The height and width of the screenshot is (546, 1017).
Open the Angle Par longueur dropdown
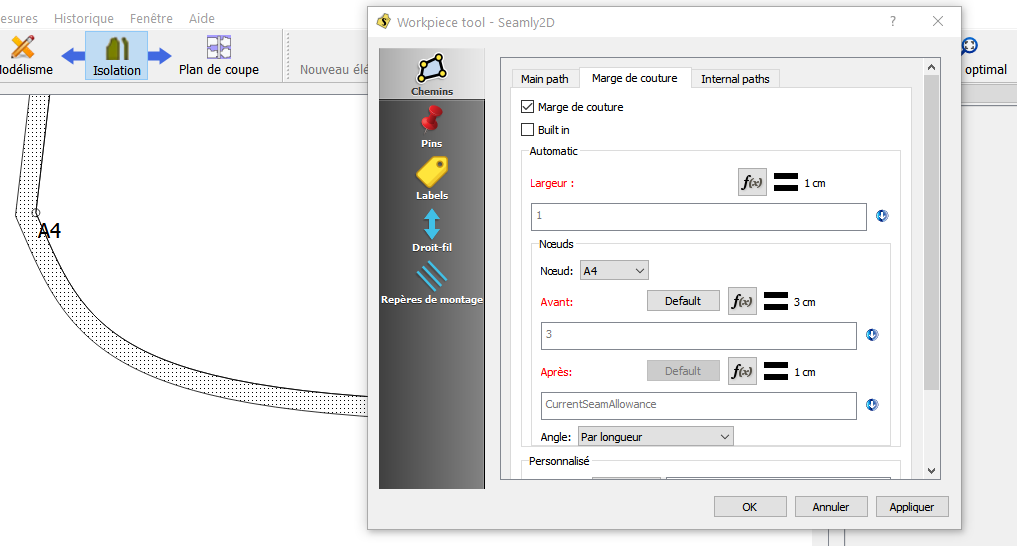click(x=655, y=436)
